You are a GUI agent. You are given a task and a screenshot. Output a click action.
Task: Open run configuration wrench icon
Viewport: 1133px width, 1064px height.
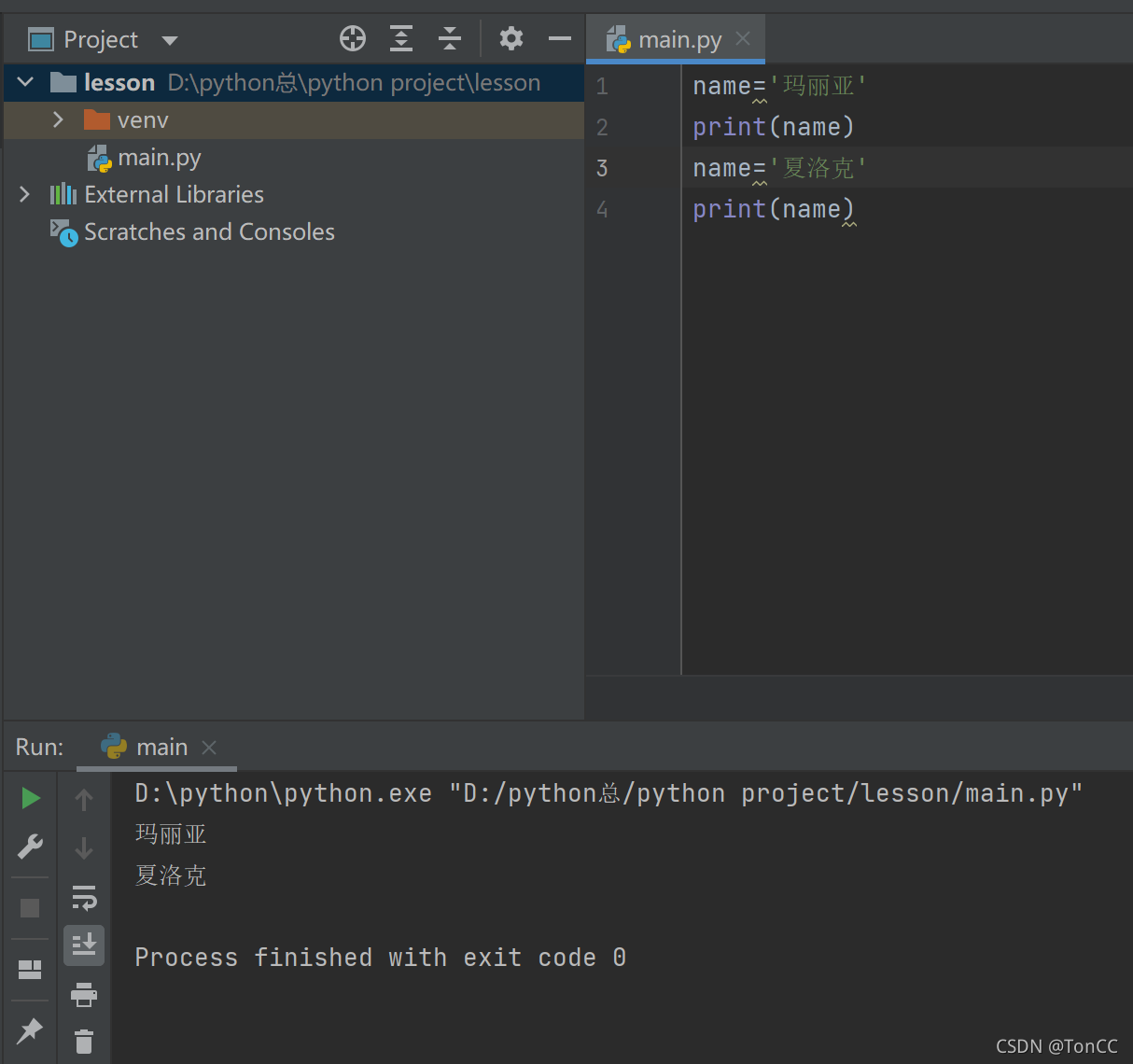[x=30, y=847]
